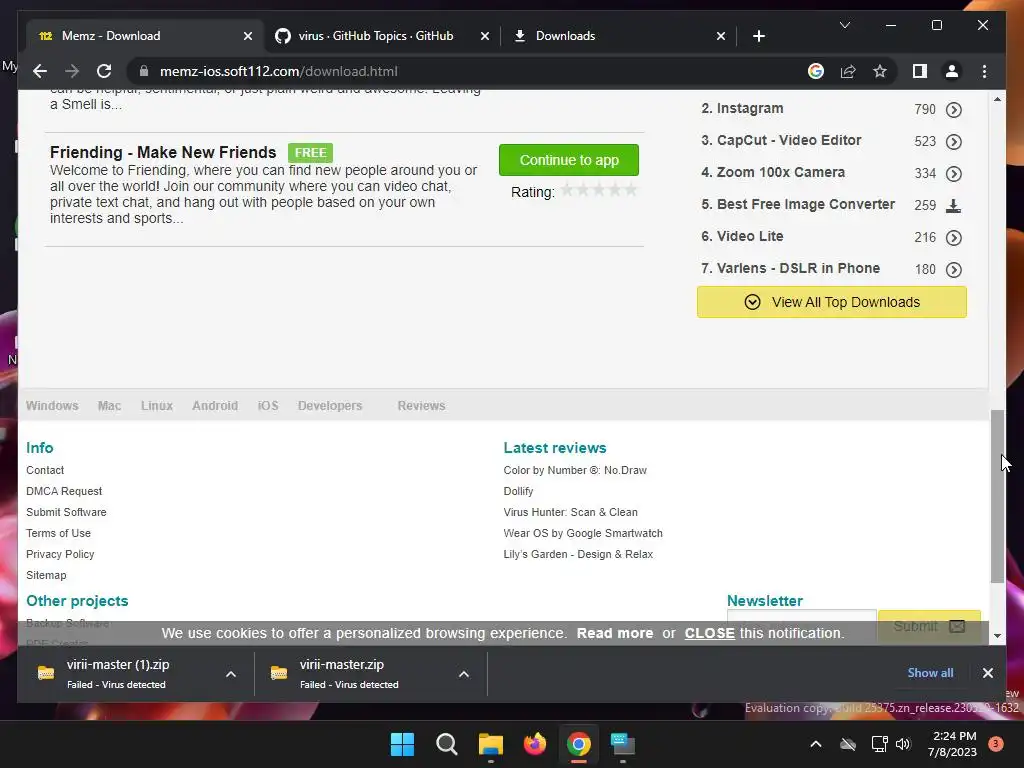
Task: Close the Downloads tab
Action: click(x=720, y=36)
